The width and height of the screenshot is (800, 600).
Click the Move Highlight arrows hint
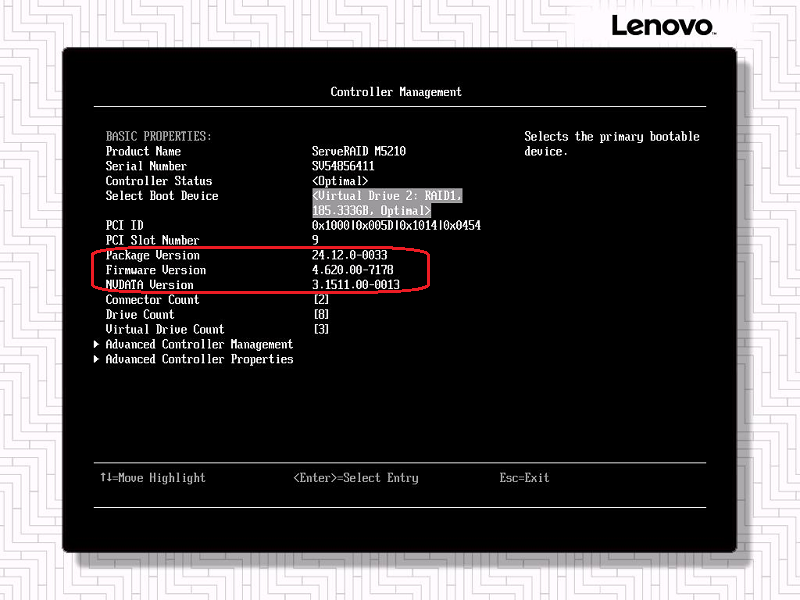point(152,478)
